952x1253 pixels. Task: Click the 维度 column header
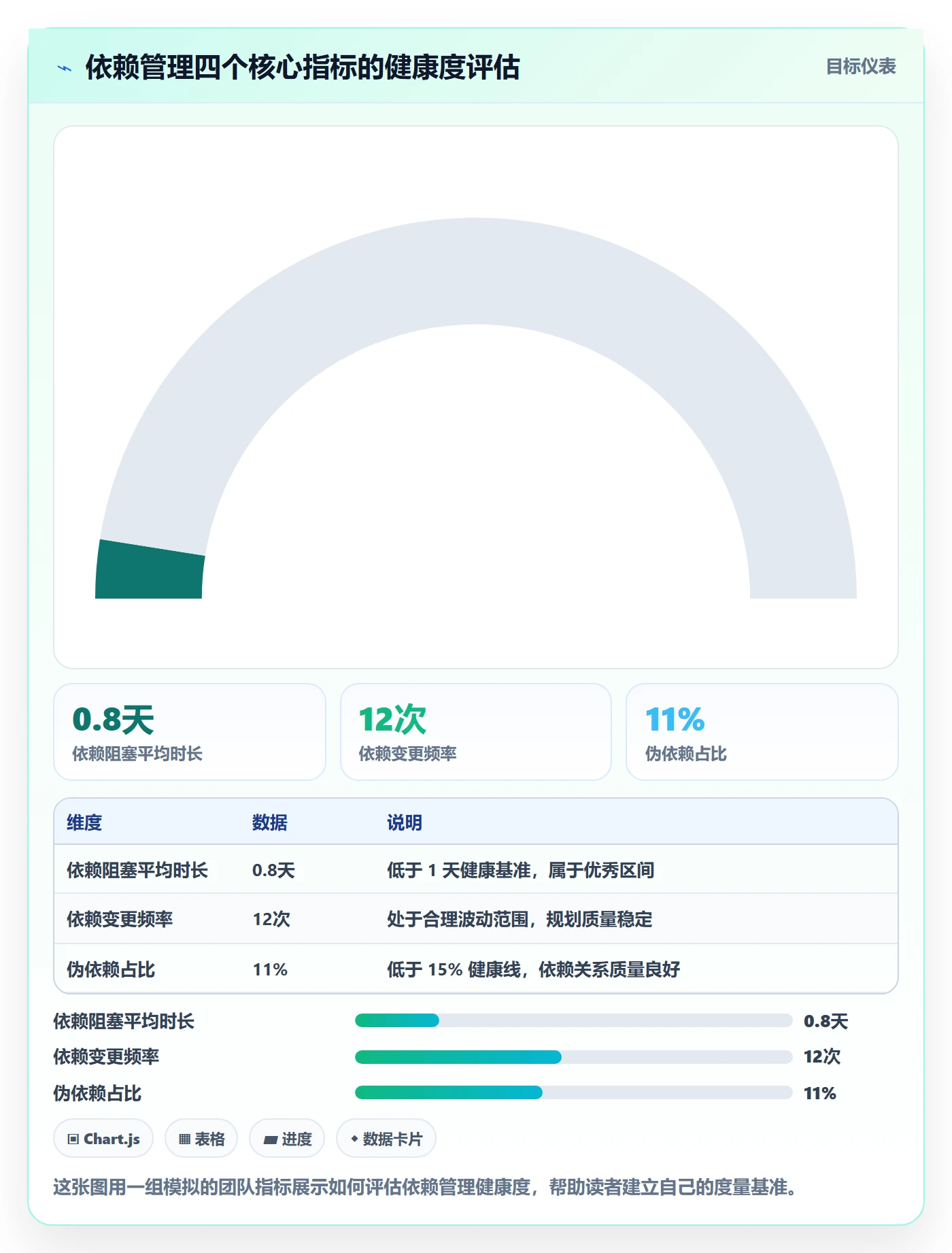[x=84, y=822]
